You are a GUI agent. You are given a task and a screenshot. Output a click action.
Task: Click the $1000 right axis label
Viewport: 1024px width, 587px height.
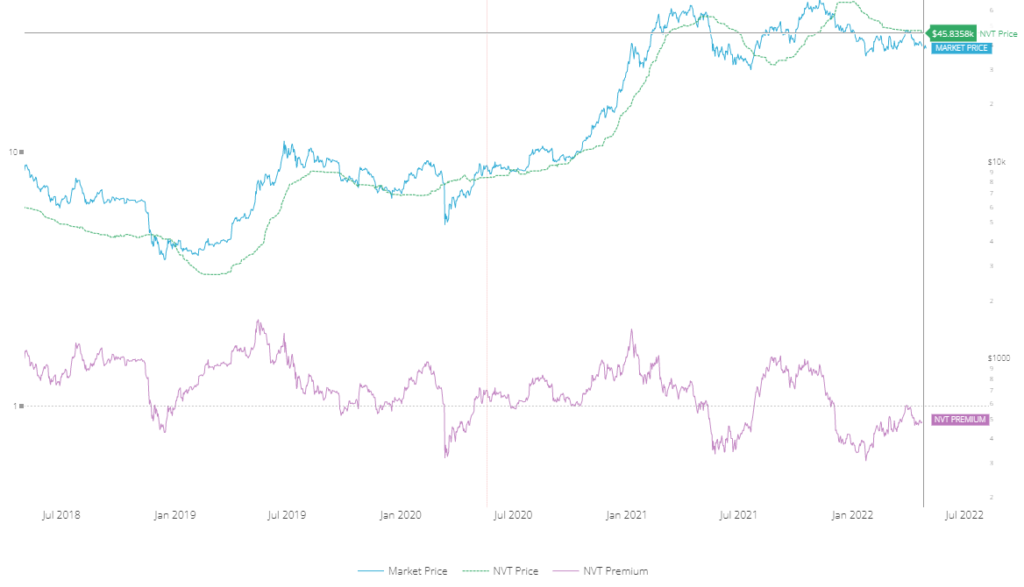[969, 357]
